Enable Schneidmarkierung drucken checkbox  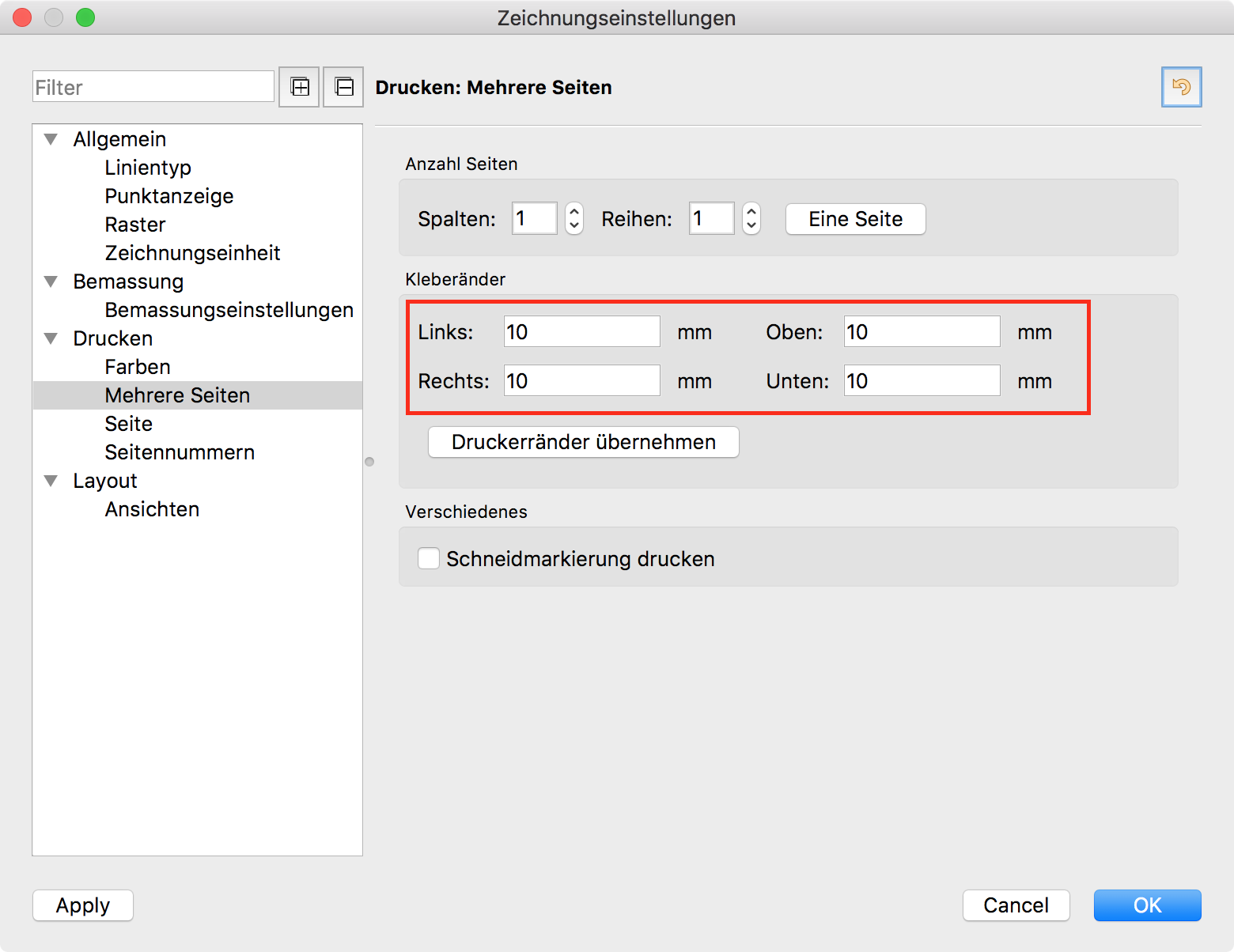pyautogui.click(x=429, y=558)
